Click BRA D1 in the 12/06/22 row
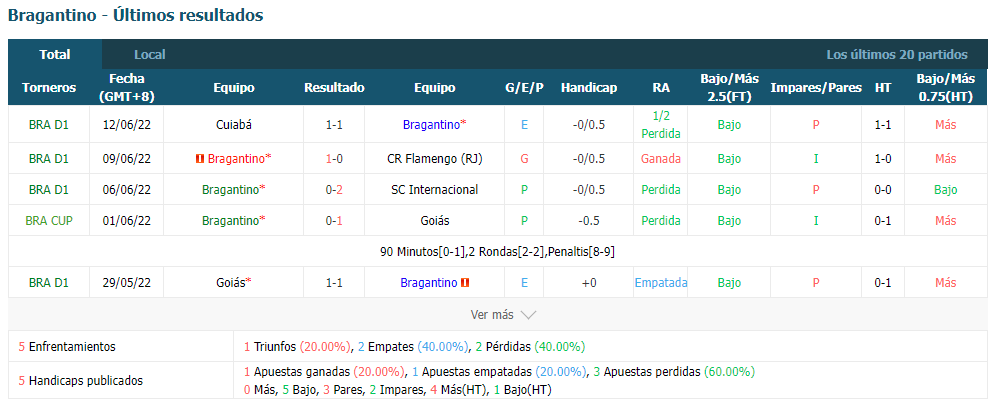This screenshot has height=409, width=999. coord(49,125)
